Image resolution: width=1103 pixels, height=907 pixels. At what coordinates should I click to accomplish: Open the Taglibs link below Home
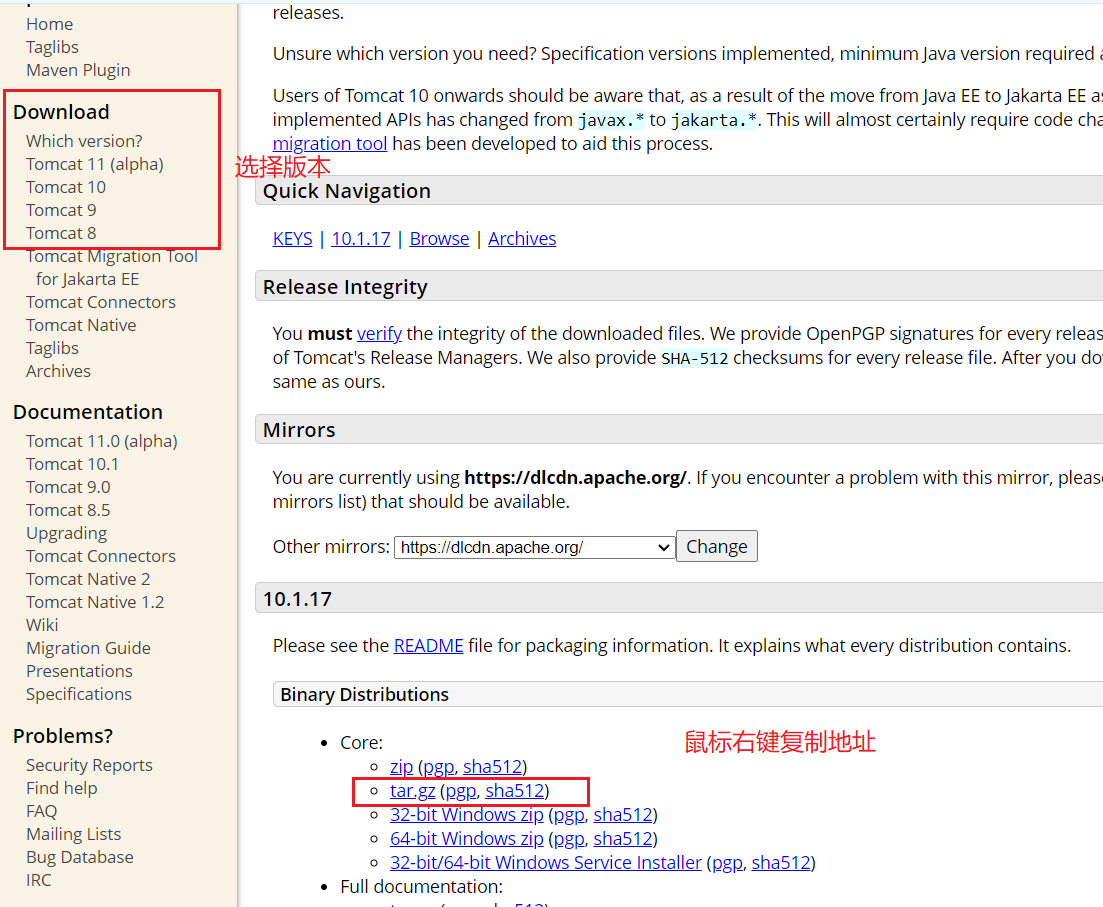click(52, 47)
